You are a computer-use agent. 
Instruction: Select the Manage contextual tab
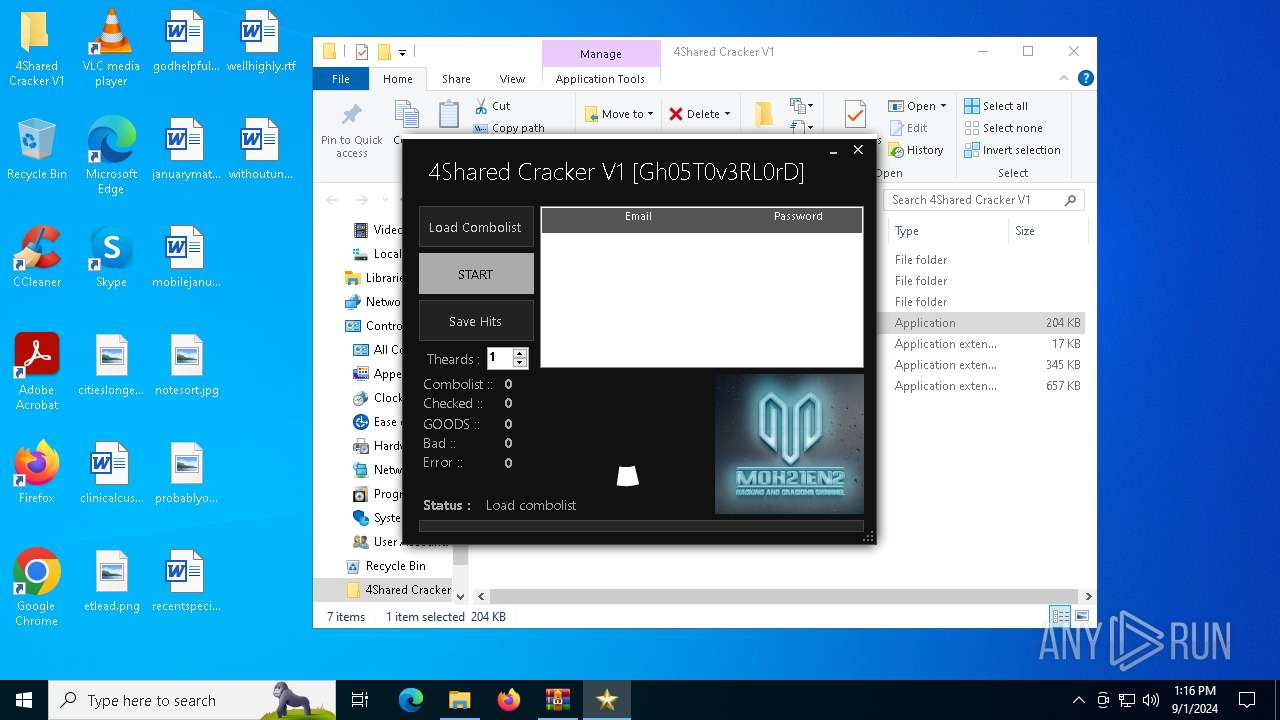point(600,54)
